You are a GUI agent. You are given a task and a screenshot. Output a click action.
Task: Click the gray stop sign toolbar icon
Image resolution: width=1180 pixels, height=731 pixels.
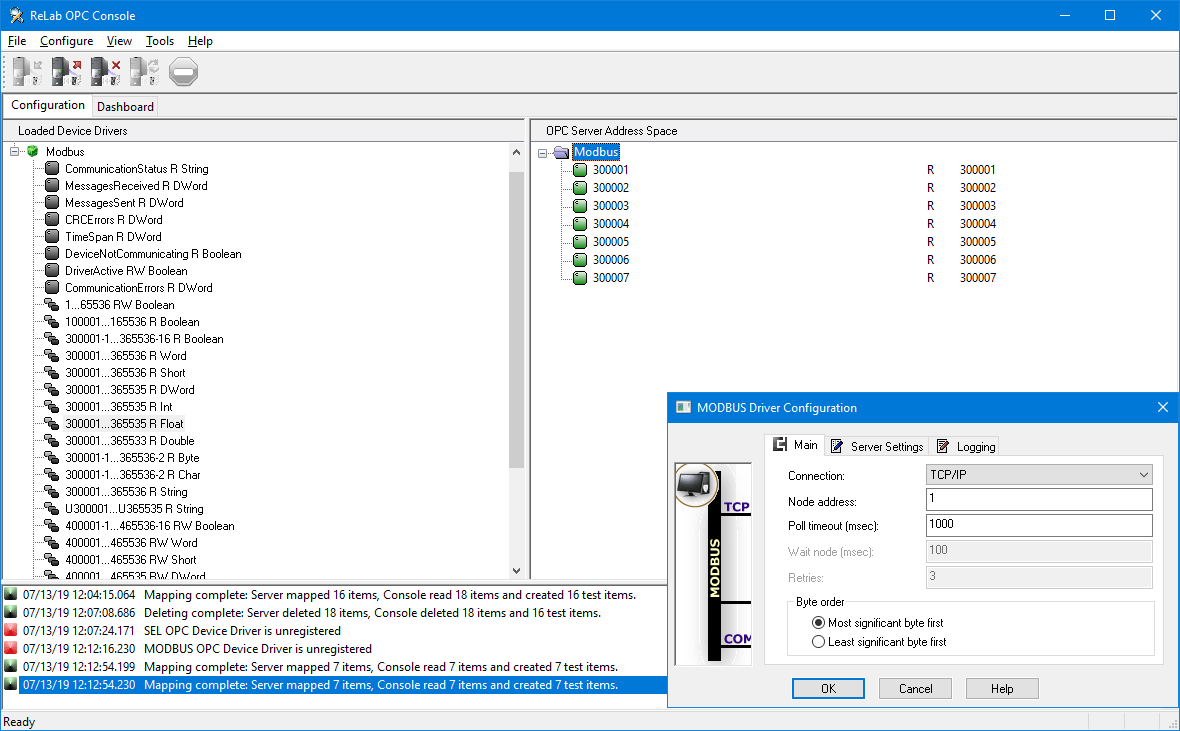coord(183,72)
